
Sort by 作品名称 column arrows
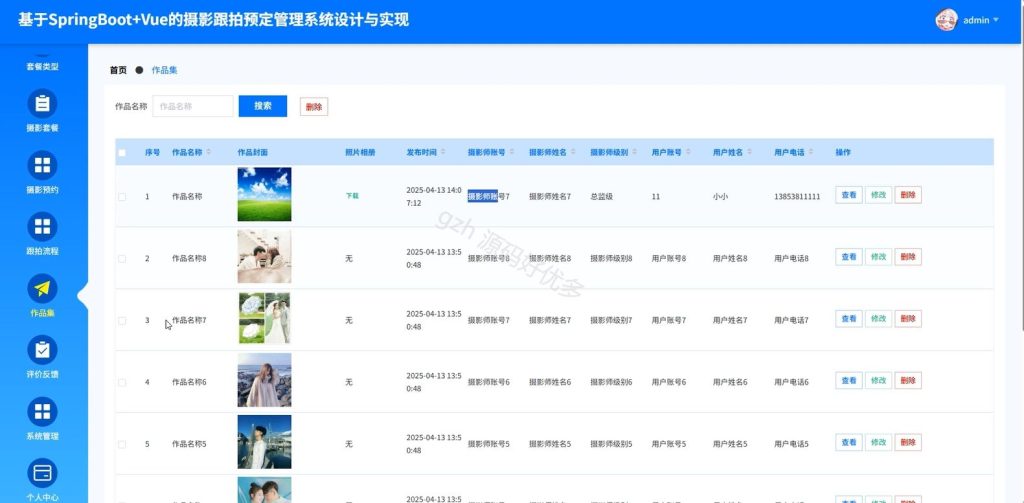click(209, 152)
